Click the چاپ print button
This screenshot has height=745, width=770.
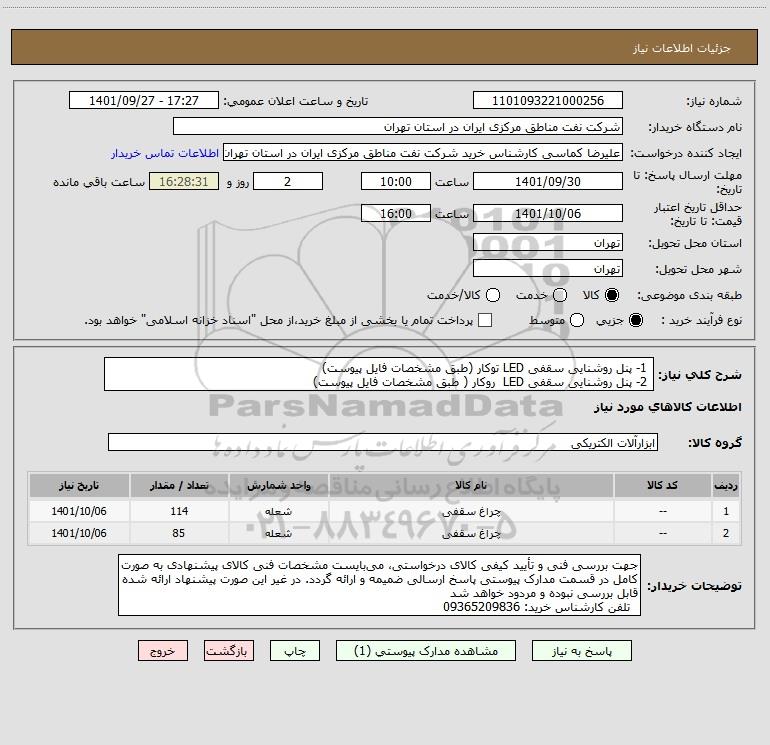[x=295, y=651]
